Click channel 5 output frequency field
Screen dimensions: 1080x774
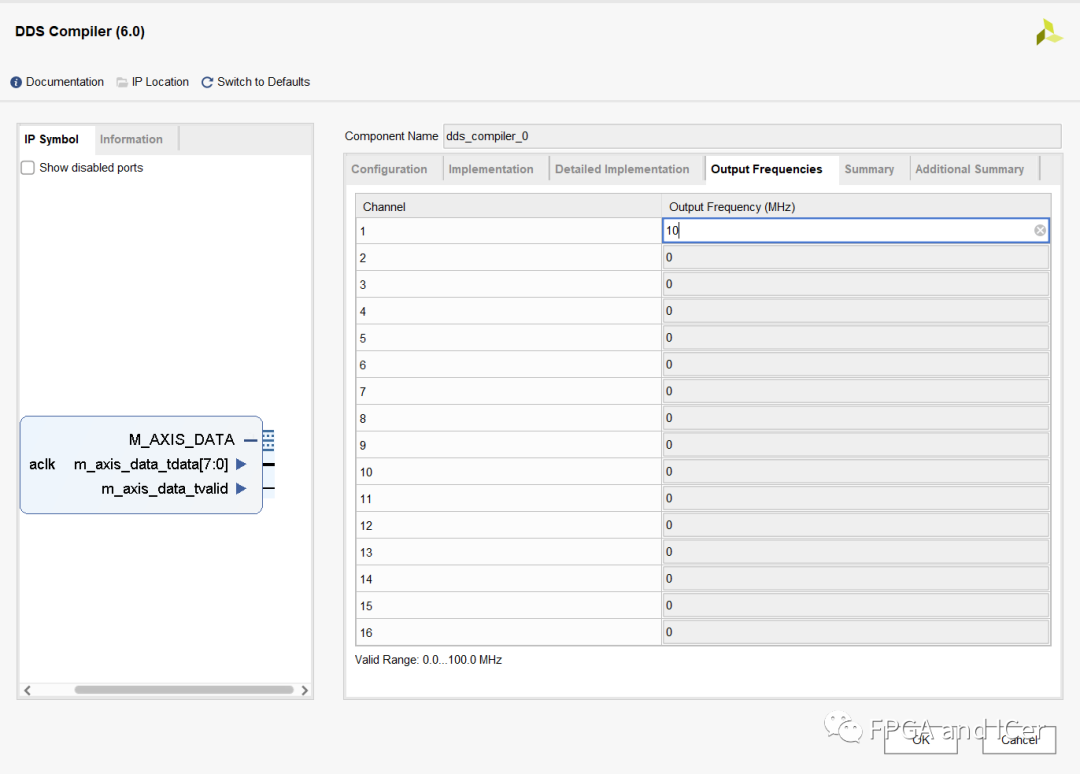pos(855,338)
